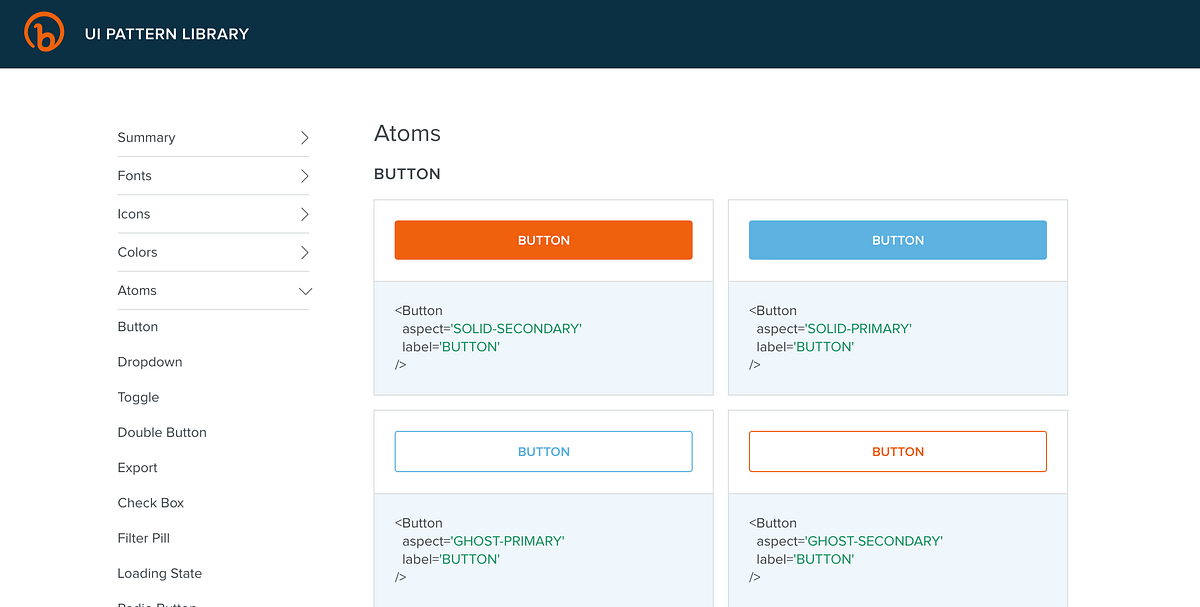The height and width of the screenshot is (607, 1200).
Task: Click the UI Pattern Library header title
Action: point(167,34)
